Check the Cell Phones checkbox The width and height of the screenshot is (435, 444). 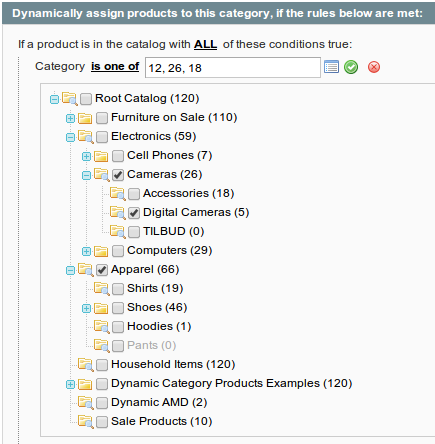point(118,156)
